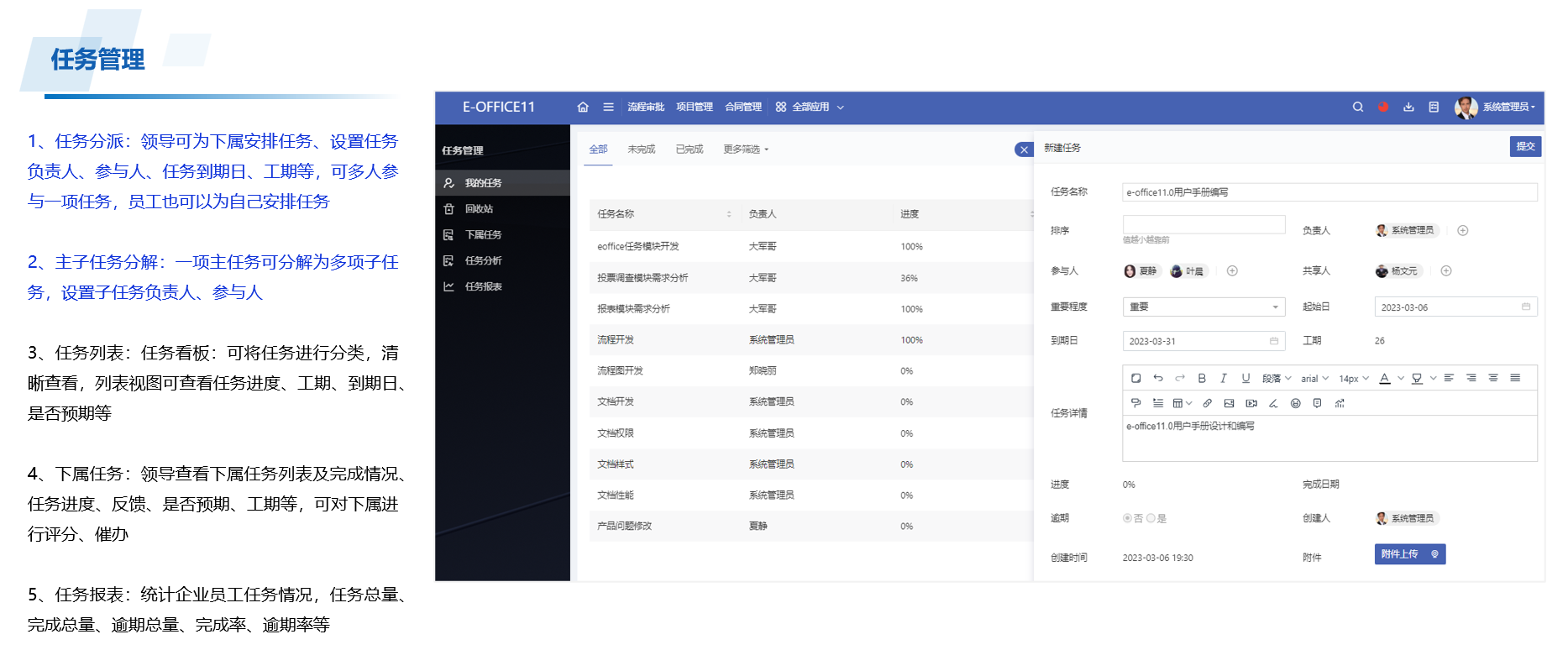
Task: Open the 系统管理员 user menu
Action: pos(1496,107)
